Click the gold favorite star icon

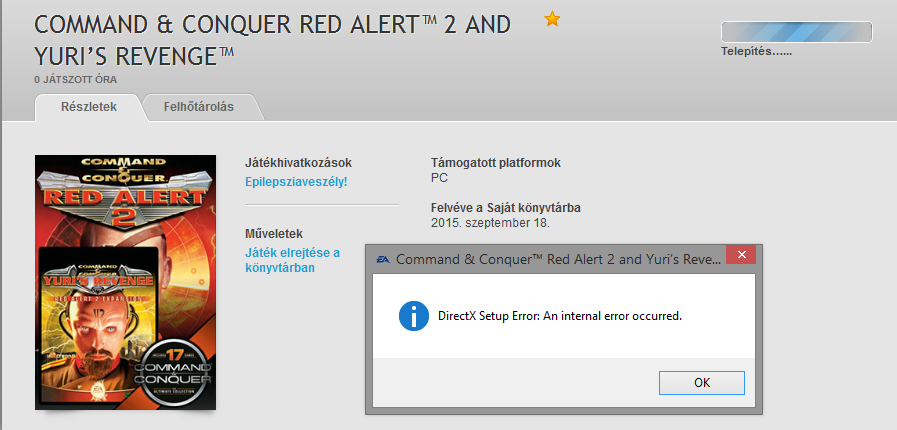point(552,19)
